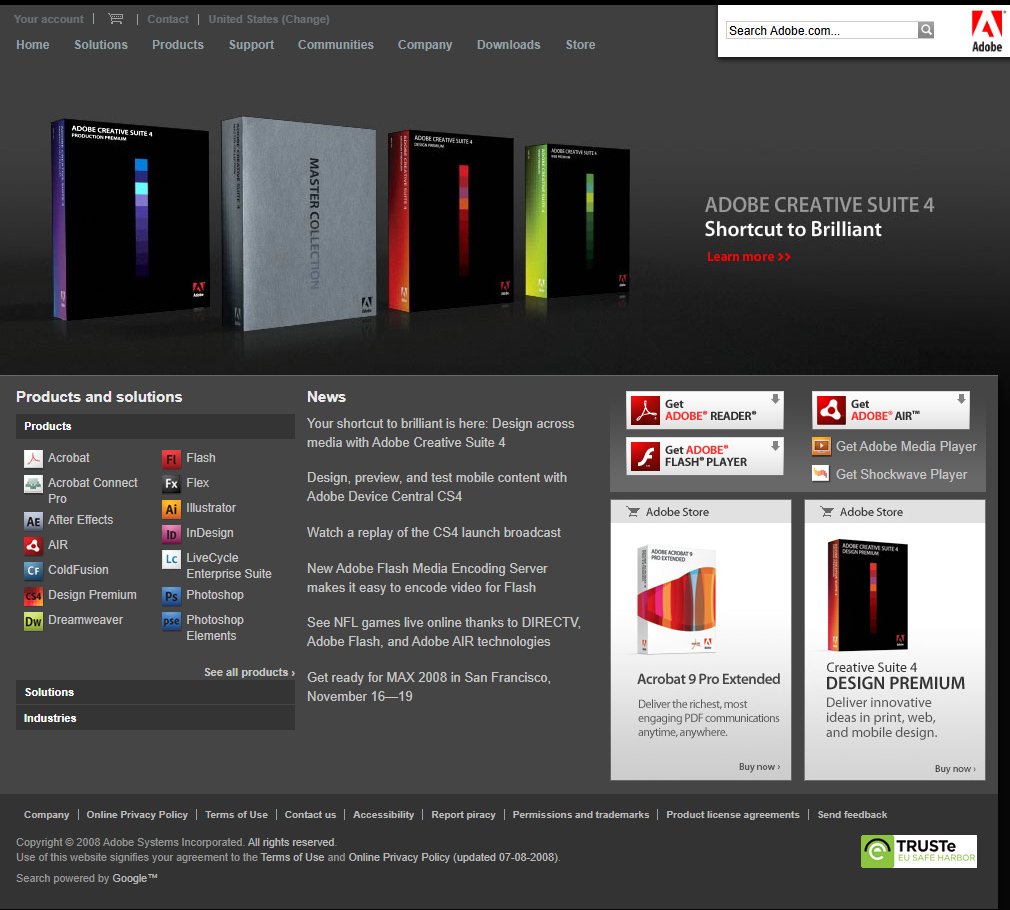Expand the Industries section
Image resolution: width=1010 pixels, height=910 pixels.
tap(155, 718)
